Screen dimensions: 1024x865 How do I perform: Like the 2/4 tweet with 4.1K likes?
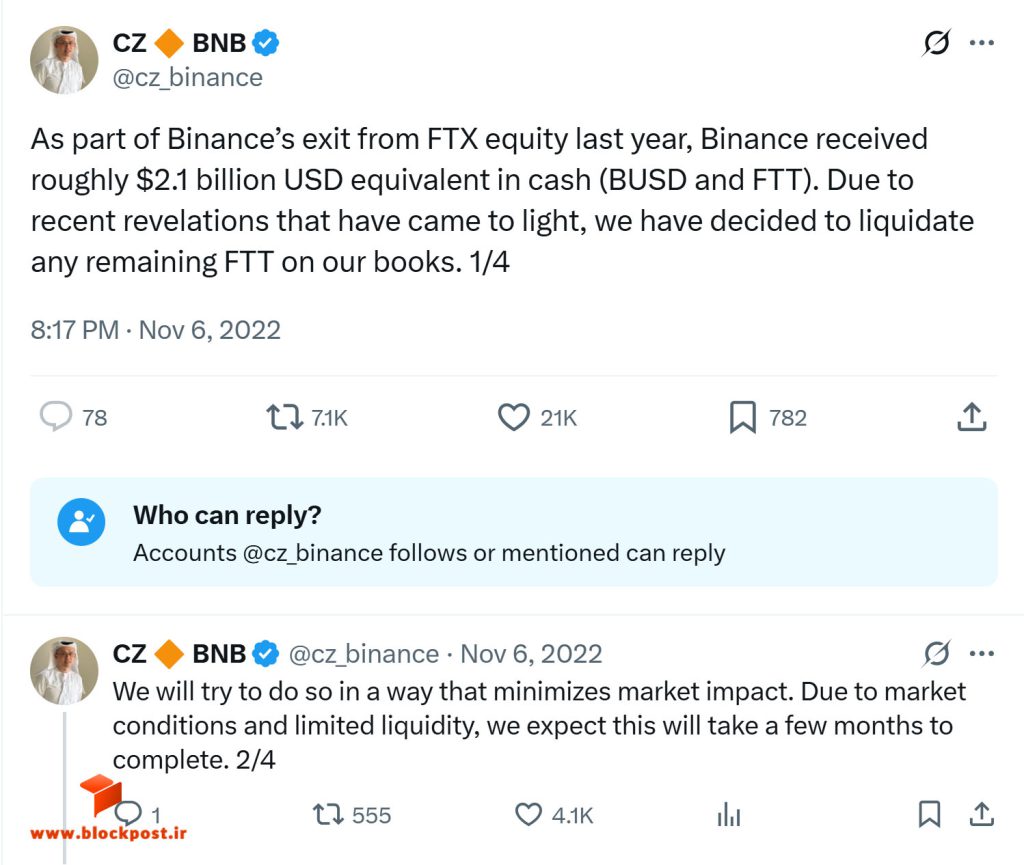[x=528, y=815]
